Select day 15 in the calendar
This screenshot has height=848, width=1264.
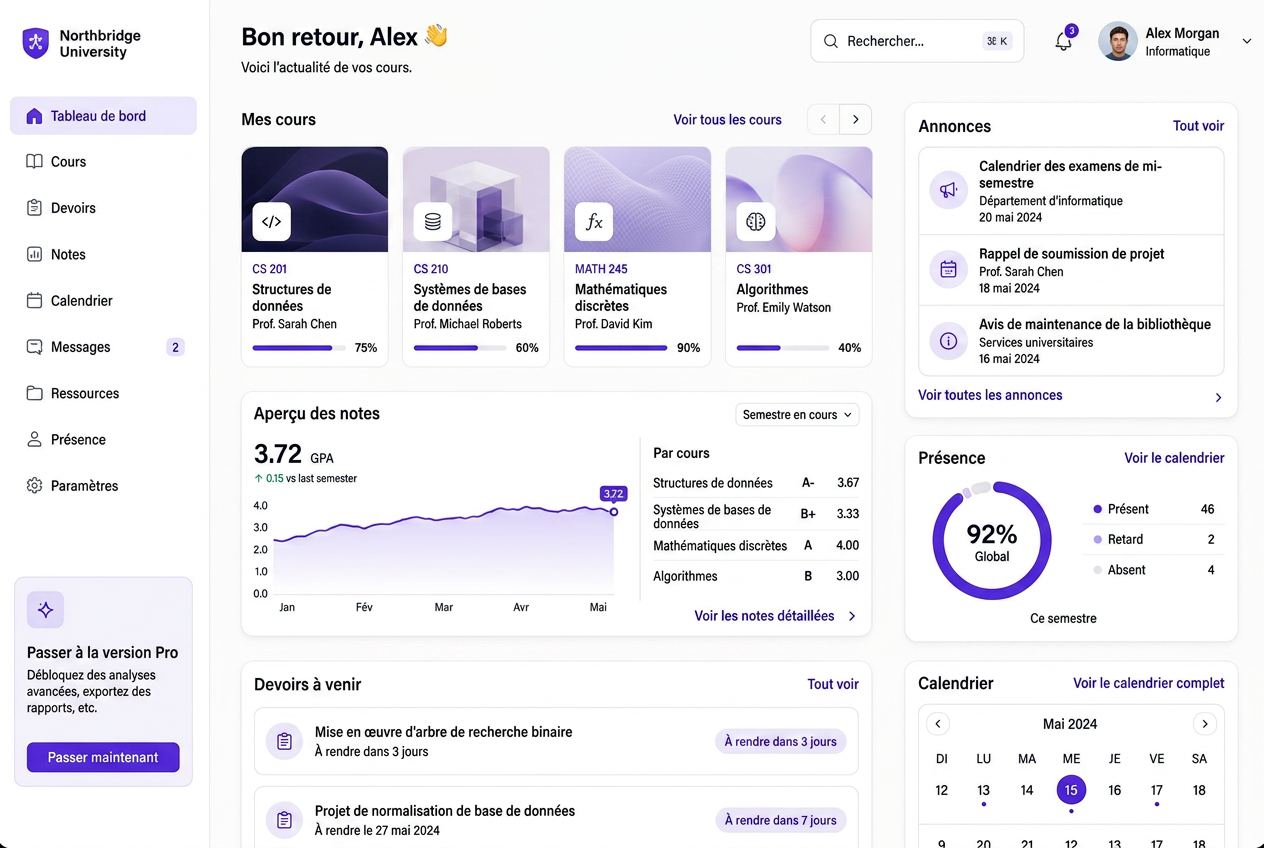[1071, 790]
